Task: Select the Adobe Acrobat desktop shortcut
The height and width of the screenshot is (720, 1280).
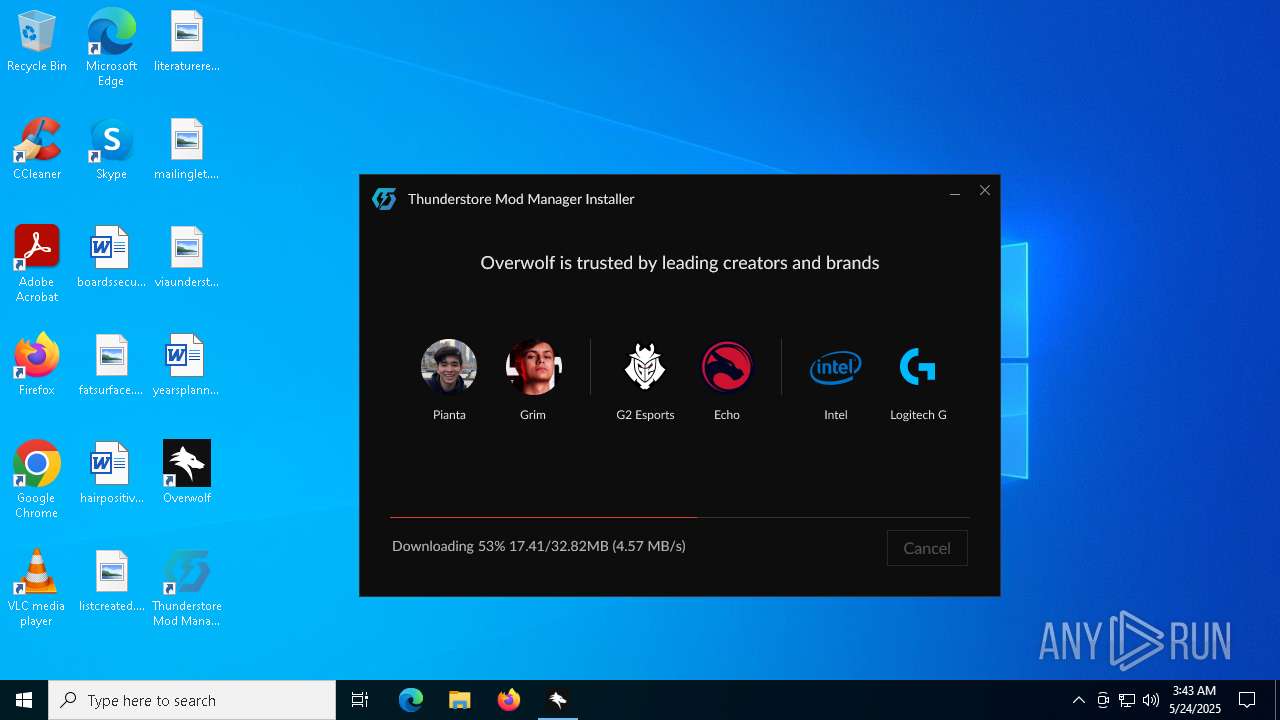Action: [37, 264]
